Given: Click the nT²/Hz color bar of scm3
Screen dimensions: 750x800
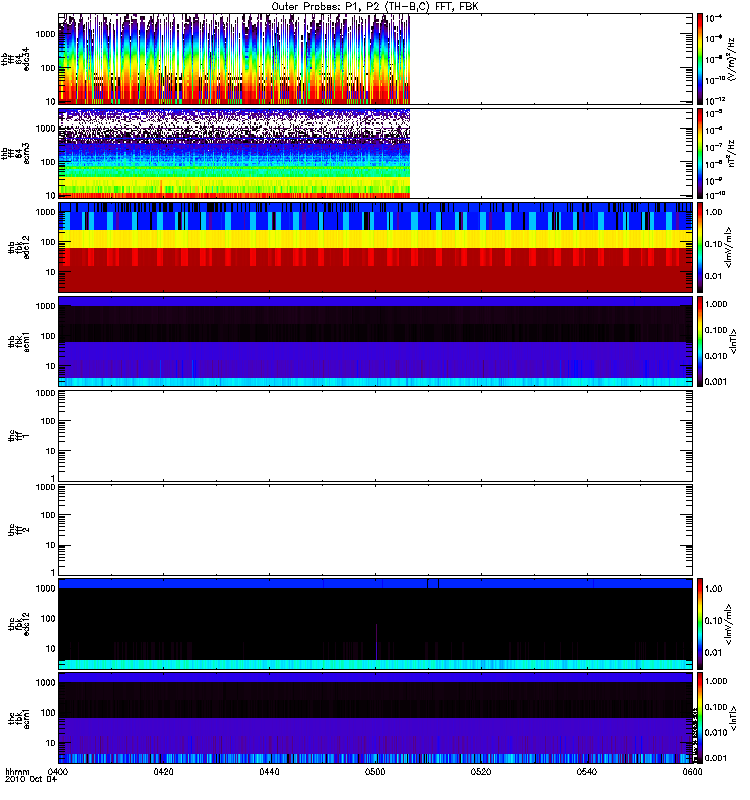Looking at the screenshot, I should pos(700,153).
